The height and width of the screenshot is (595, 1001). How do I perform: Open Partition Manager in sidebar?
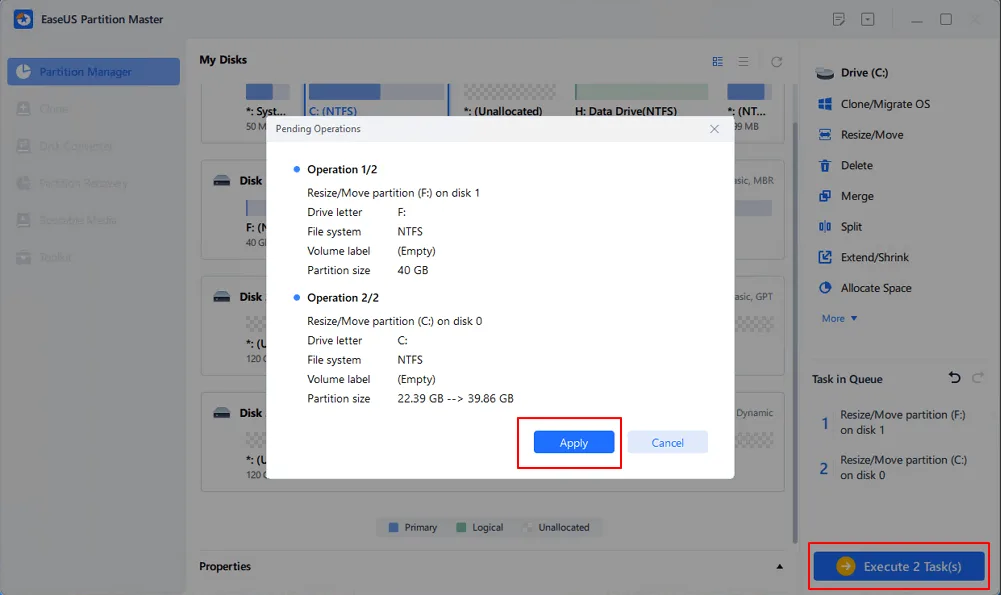tap(93, 72)
